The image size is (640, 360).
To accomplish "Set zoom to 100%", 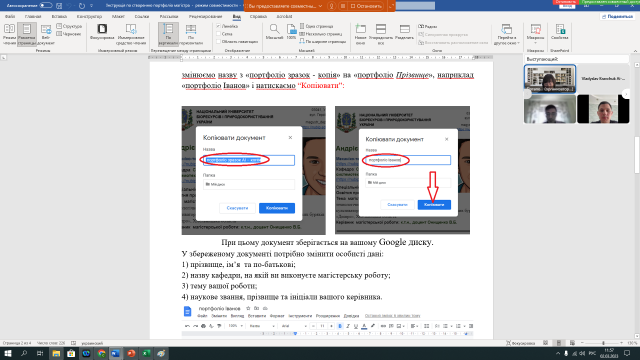I will (291, 32).
